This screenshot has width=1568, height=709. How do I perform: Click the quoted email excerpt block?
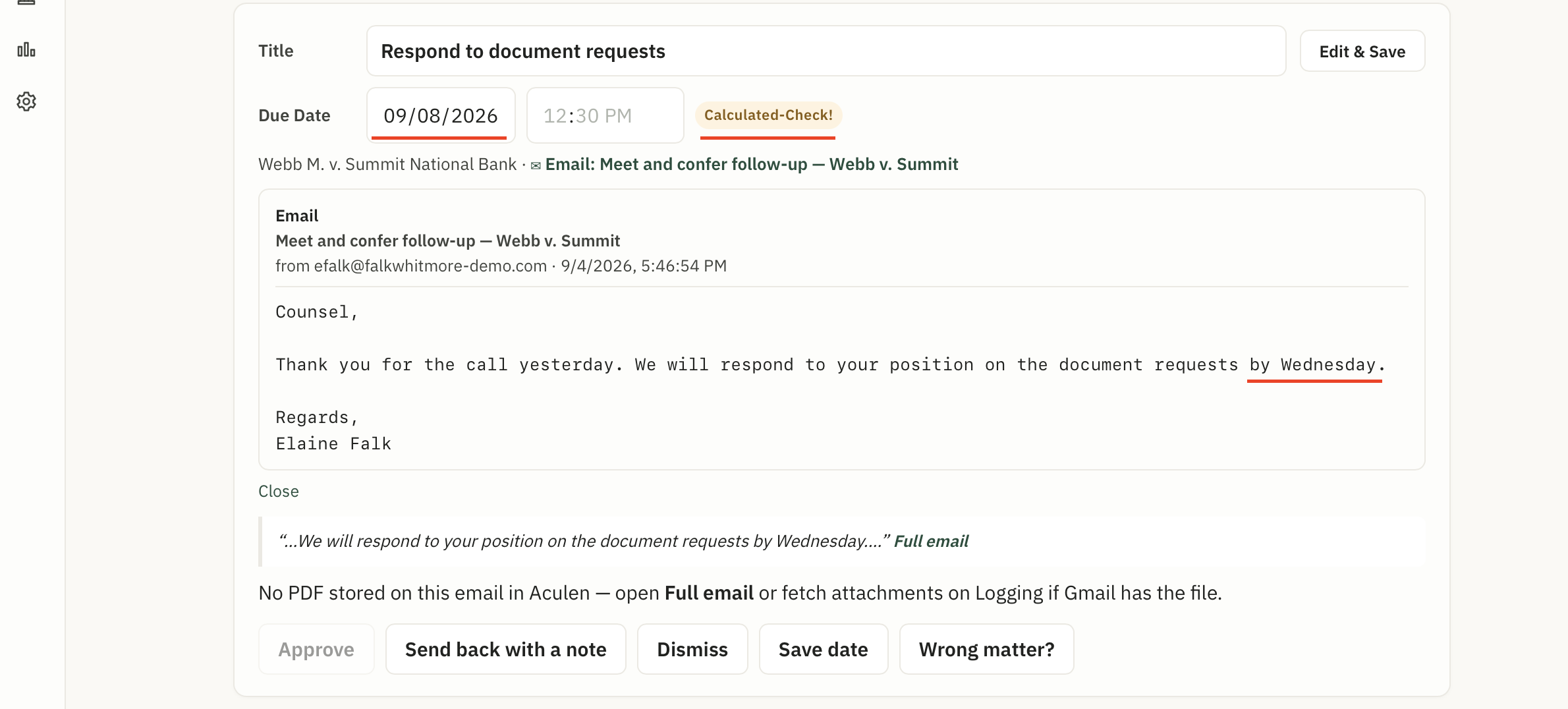click(x=842, y=542)
